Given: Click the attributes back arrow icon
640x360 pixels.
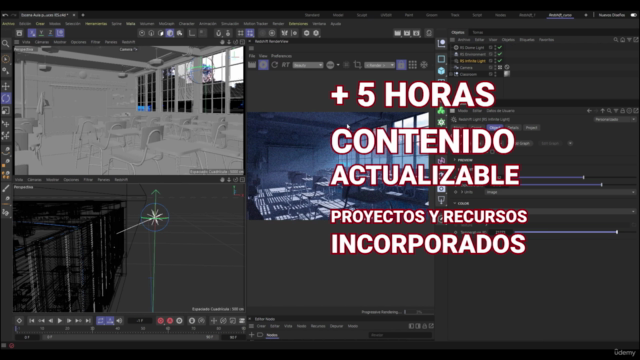Looking at the screenshot, I should [589, 111].
